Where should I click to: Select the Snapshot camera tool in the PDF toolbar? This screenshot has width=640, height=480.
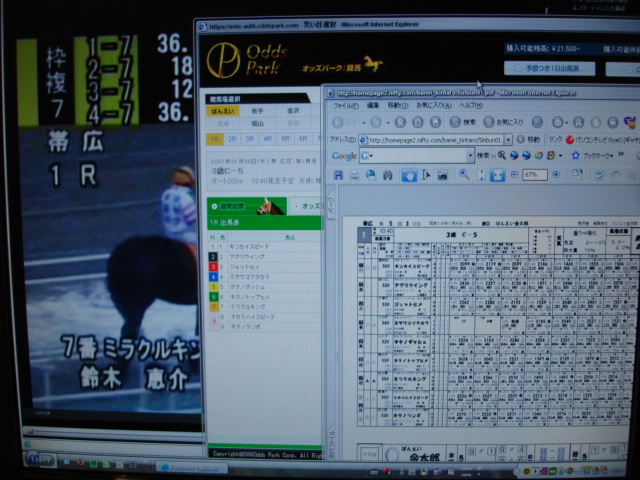coord(442,176)
